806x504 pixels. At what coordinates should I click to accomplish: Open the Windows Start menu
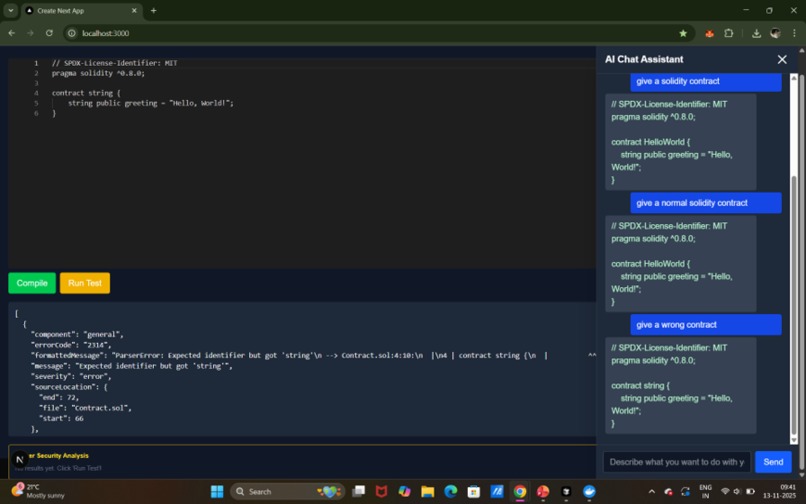point(217,492)
